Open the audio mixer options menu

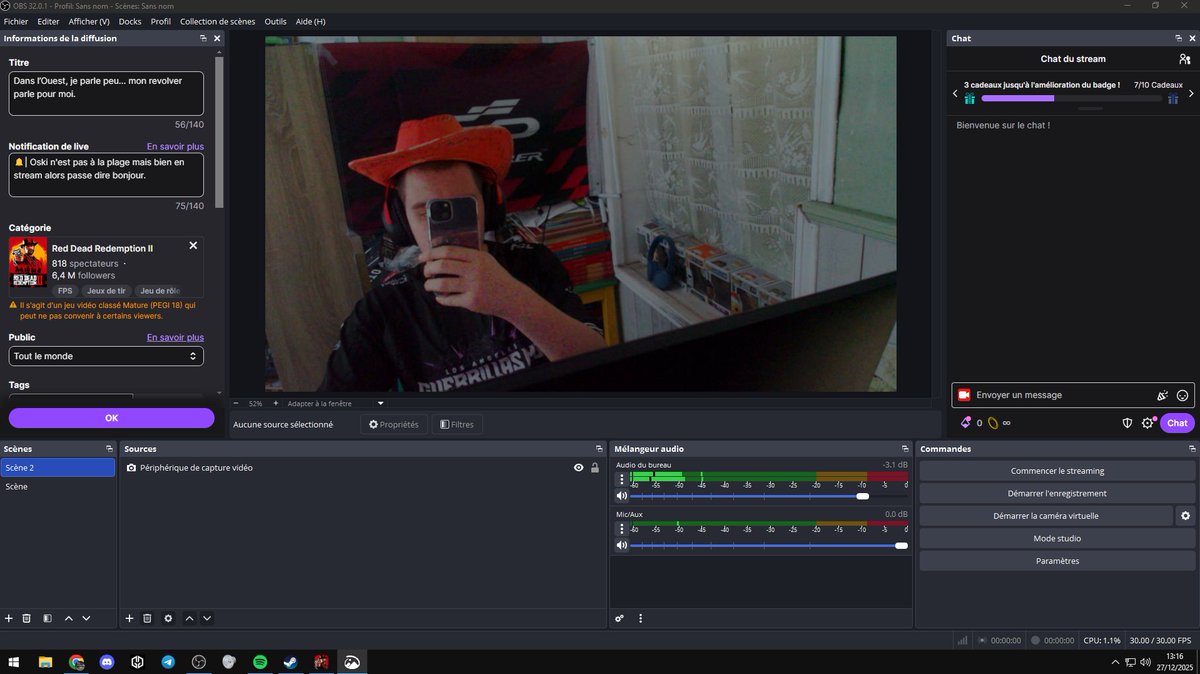click(x=640, y=618)
